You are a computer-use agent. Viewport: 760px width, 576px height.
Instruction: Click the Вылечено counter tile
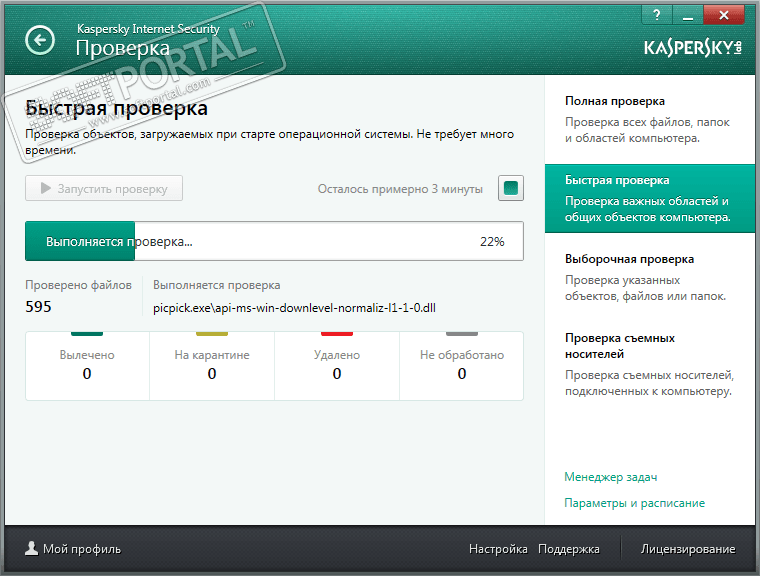point(87,366)
